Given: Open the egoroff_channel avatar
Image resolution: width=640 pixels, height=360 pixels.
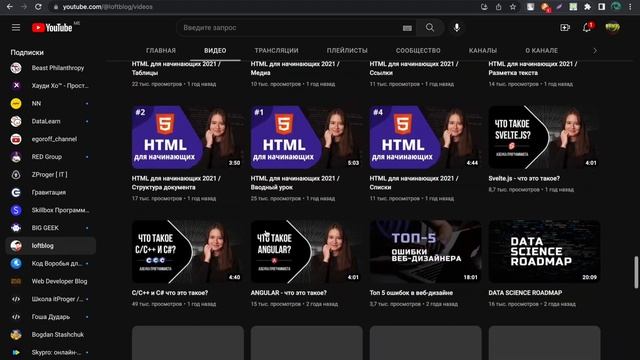Looking at the screenshot, I should (16, 139).
